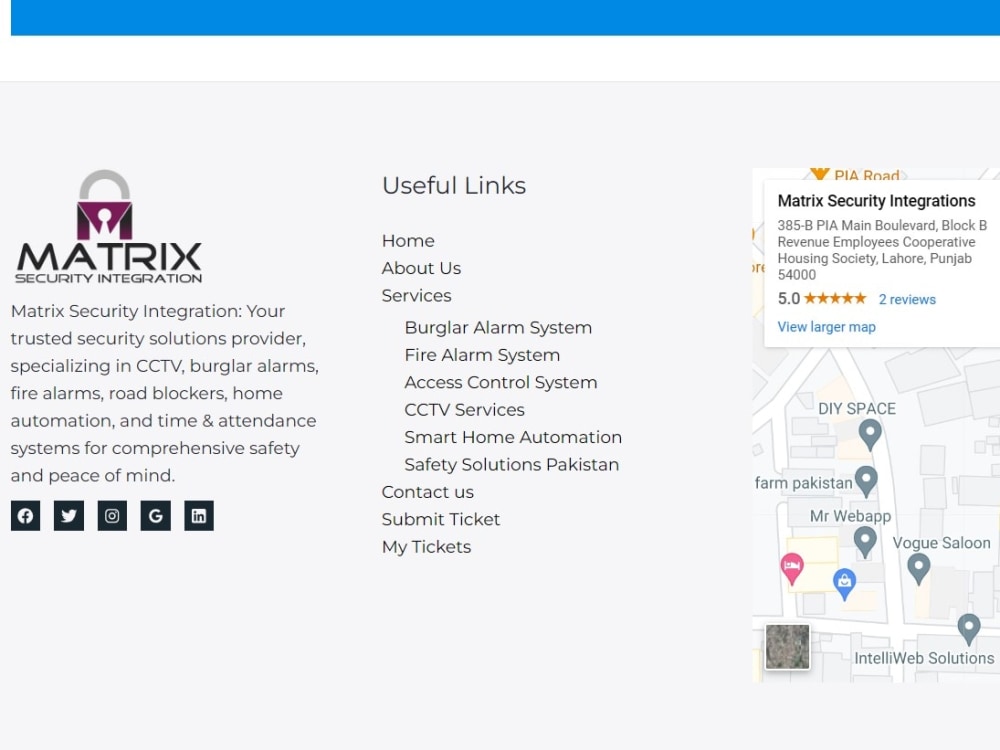Viewport: 1000px width, 750px height.
Task: Open the LinkedIn social icon
Action: point(199,515)
